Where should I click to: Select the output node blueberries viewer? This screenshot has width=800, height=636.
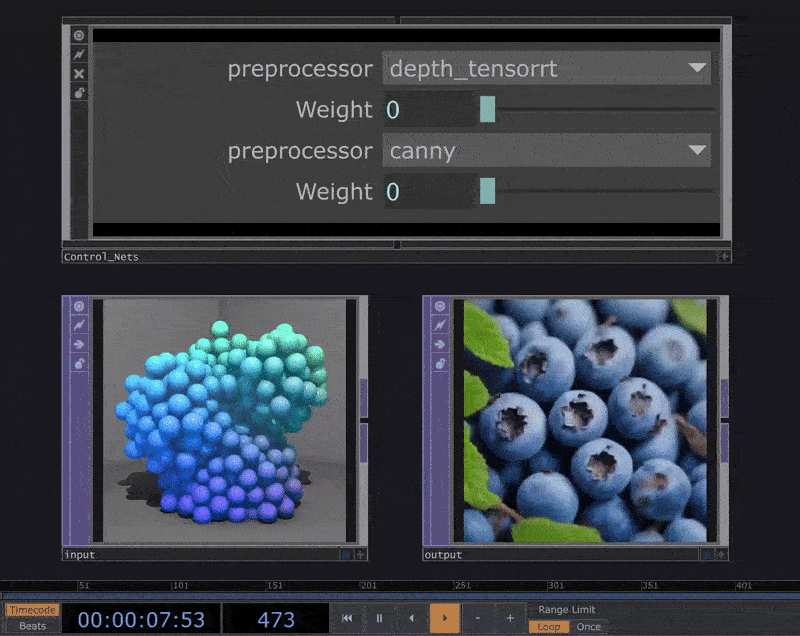pyautogui.click(x=585, y=420)
